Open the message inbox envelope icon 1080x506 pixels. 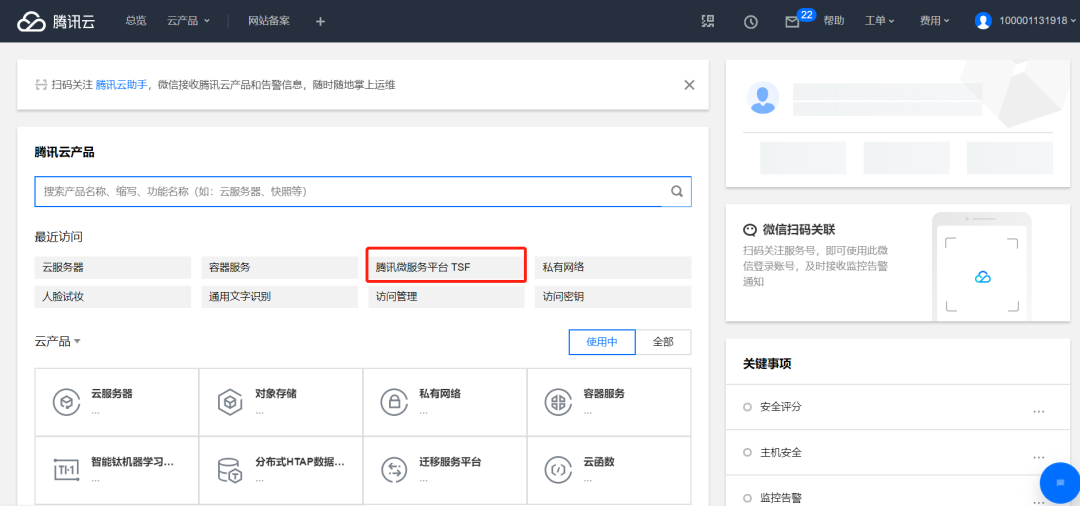click(x=792, y=22)
